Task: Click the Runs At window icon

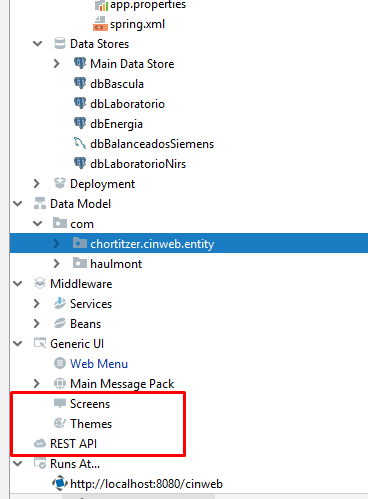Action: click(40, 463)
